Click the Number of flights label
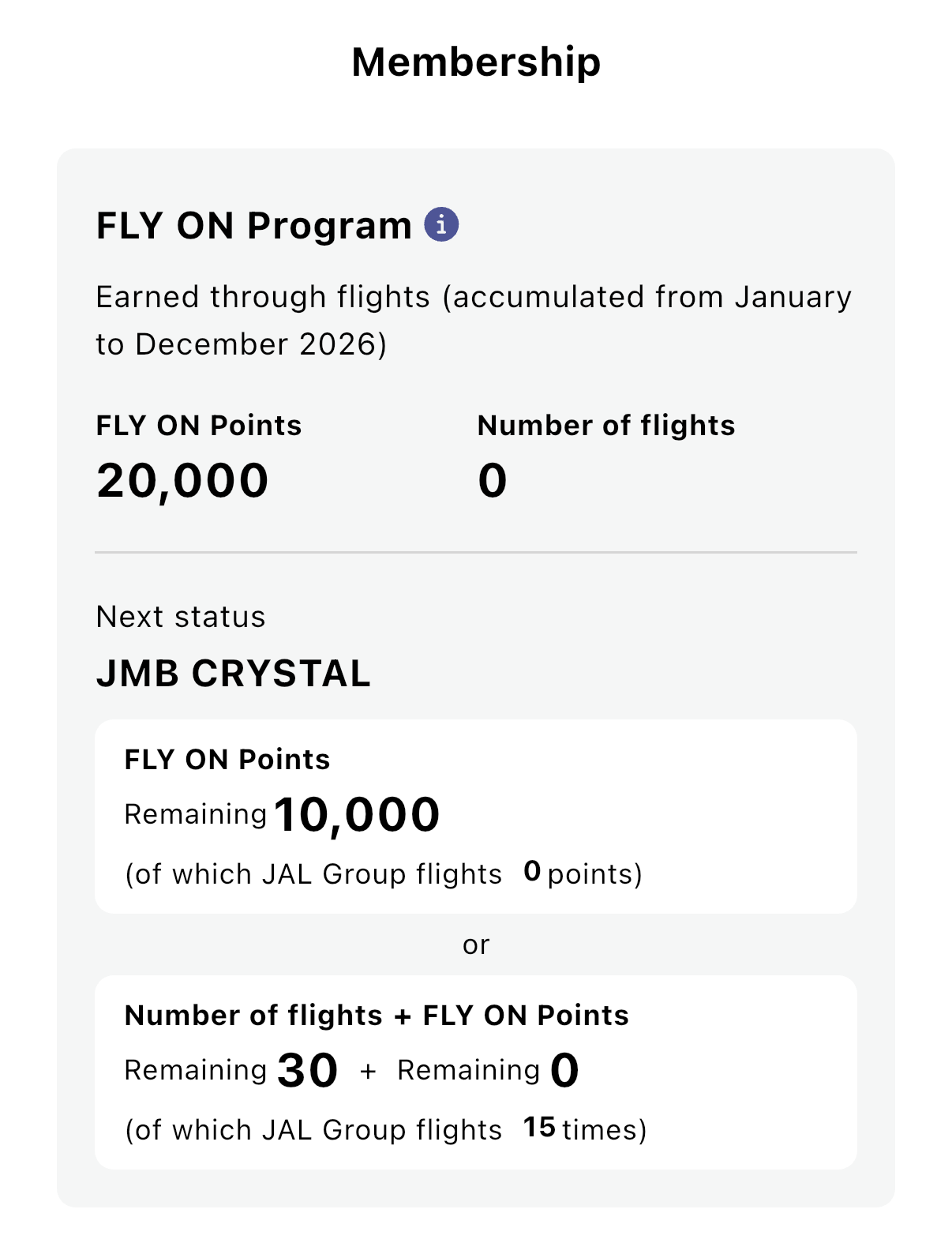952x1258 pixels. (x=606, y=425)
